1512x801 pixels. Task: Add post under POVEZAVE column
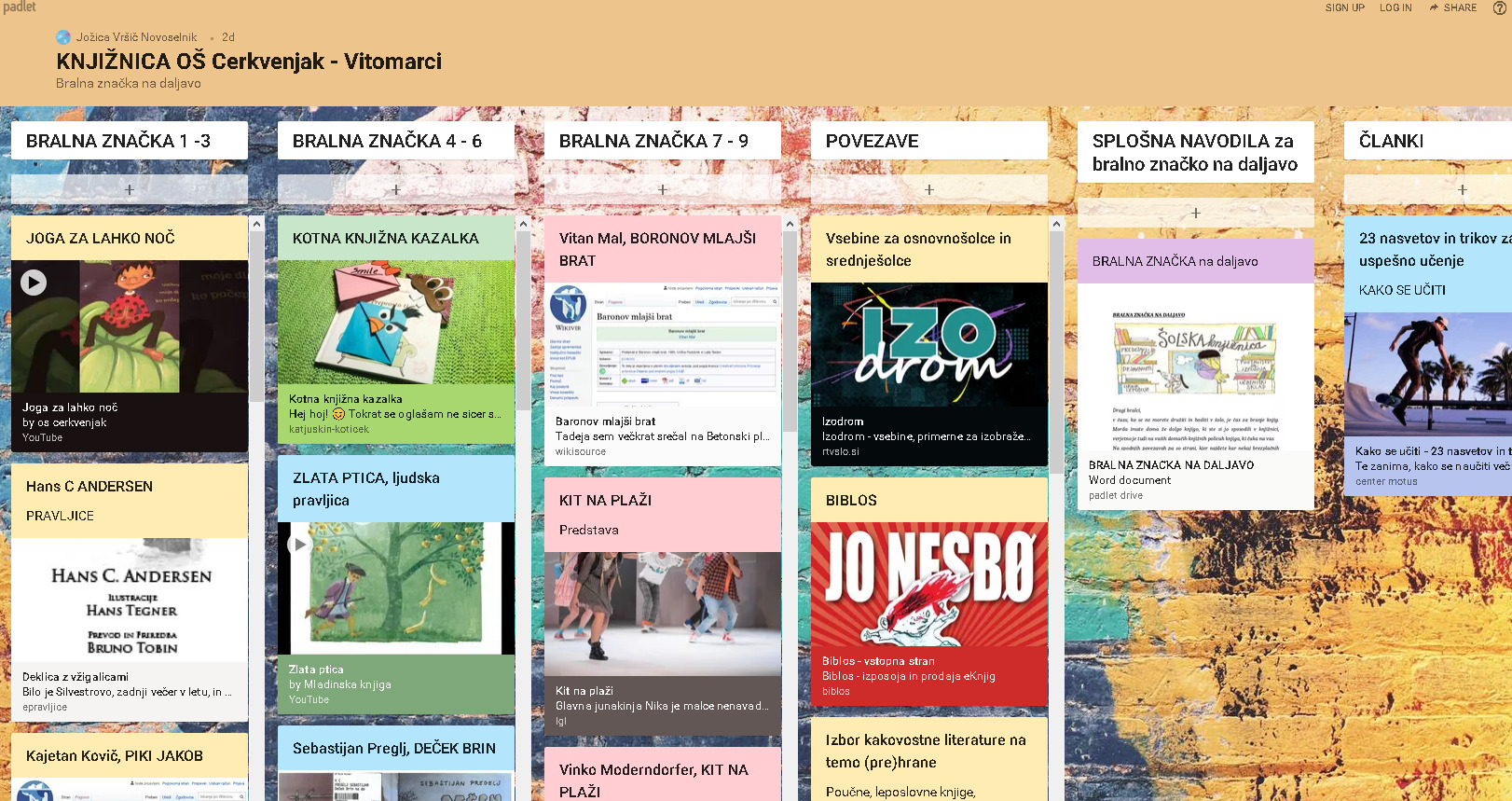click(929, 189)
